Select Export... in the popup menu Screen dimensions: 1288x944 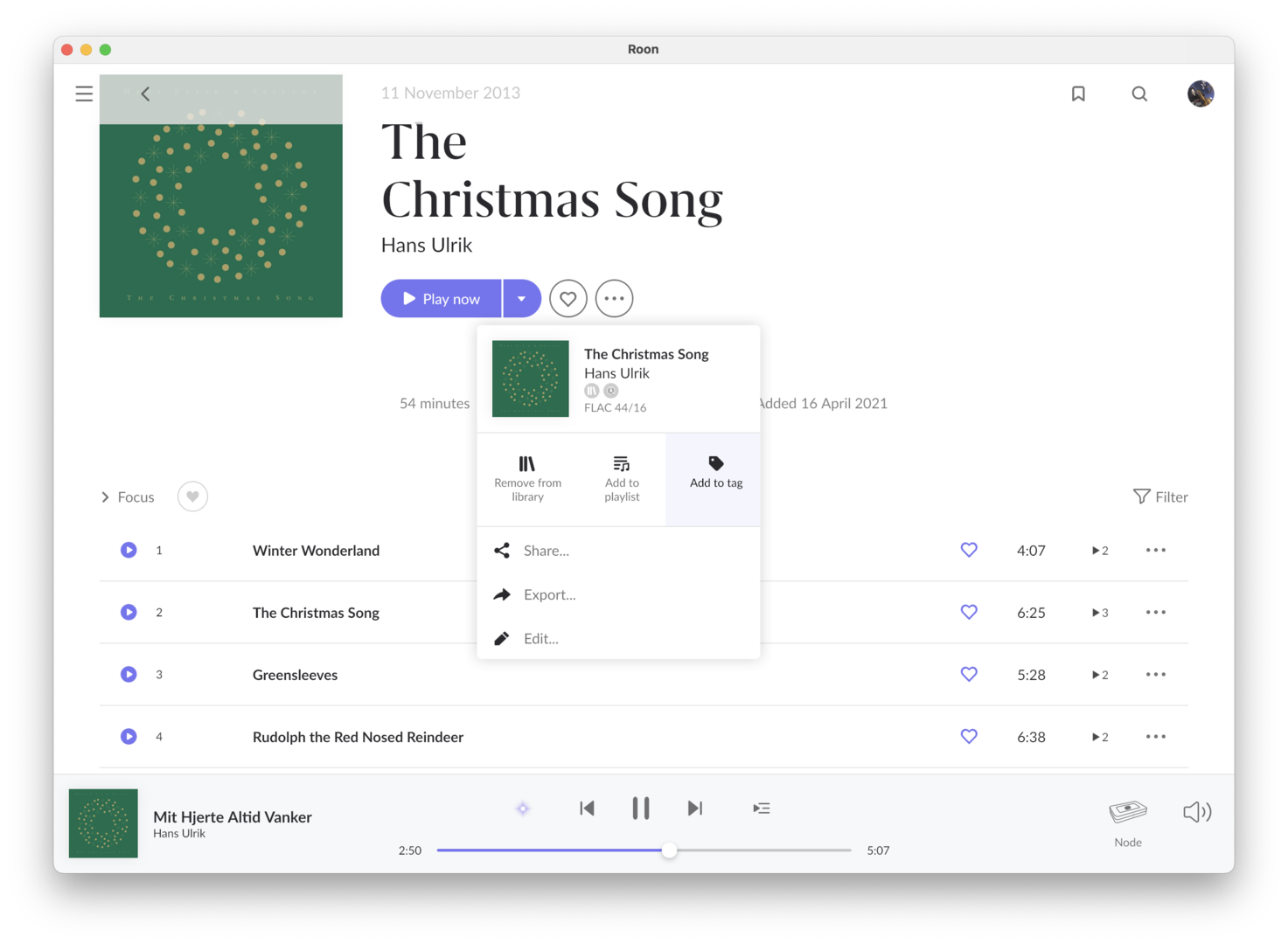618,594
